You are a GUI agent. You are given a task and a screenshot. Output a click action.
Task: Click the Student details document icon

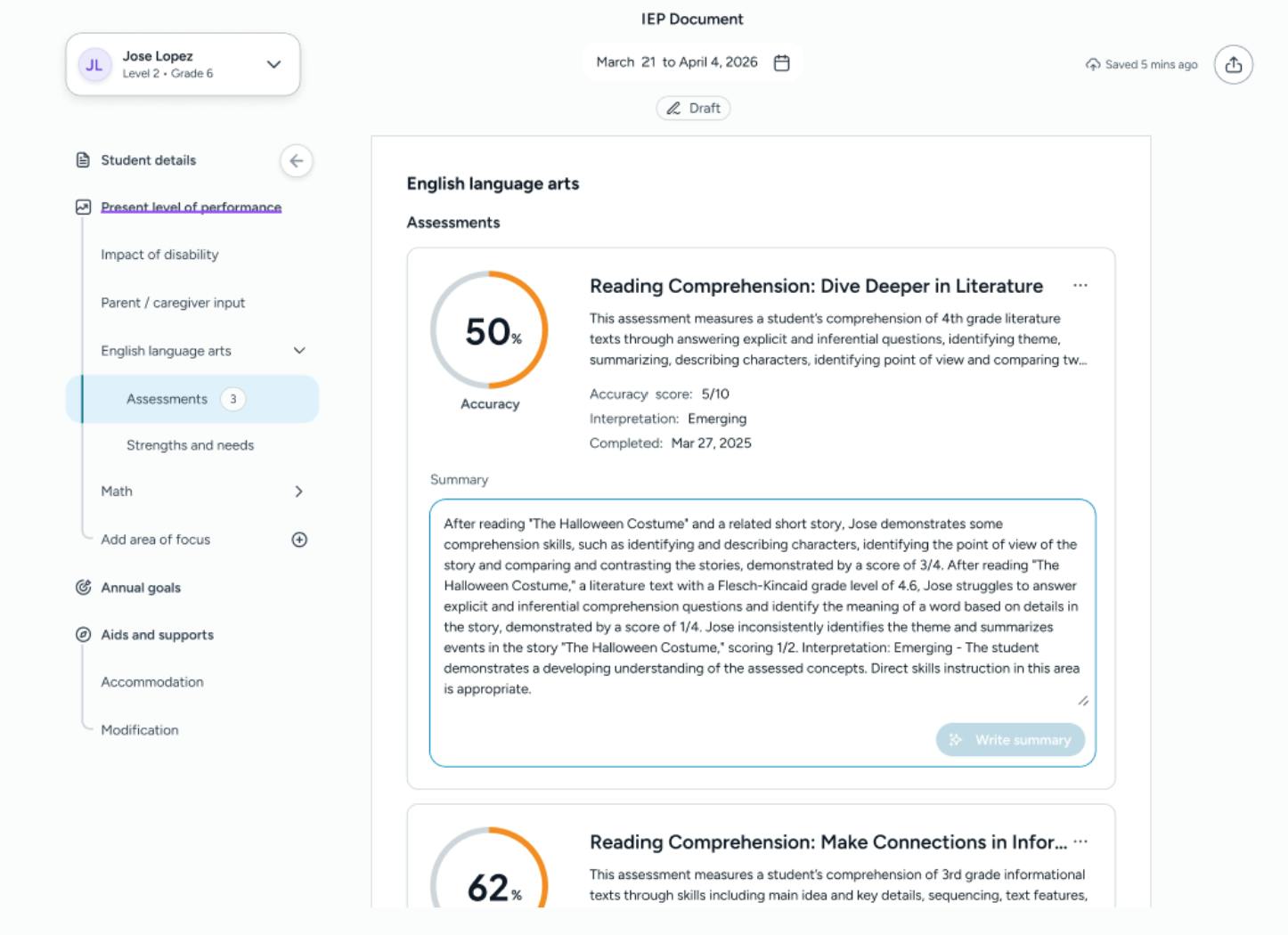coord(81,159)
